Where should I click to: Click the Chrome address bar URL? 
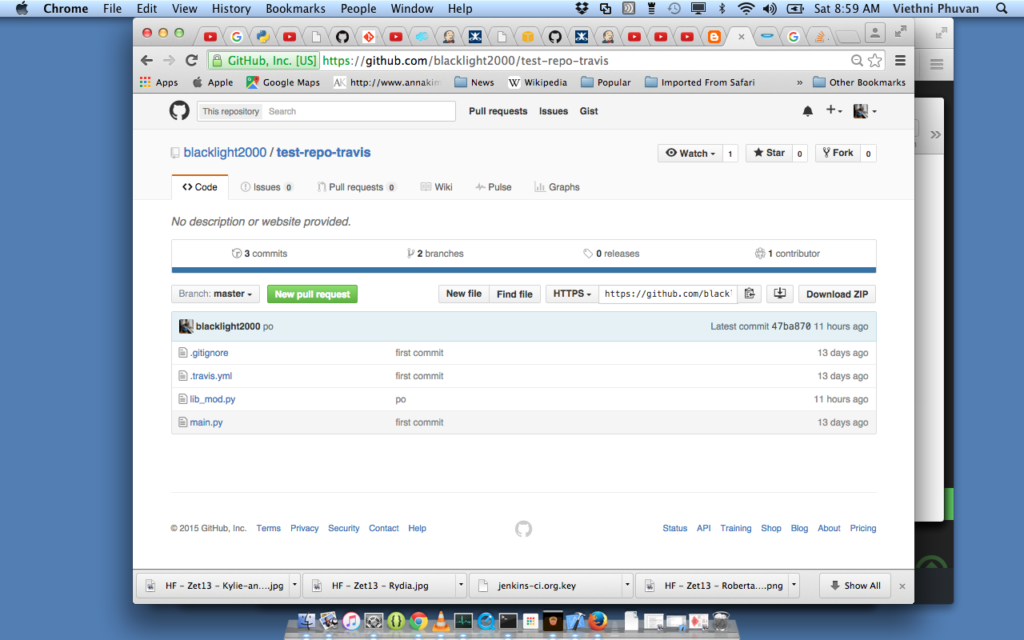click(x=465, y=61)
